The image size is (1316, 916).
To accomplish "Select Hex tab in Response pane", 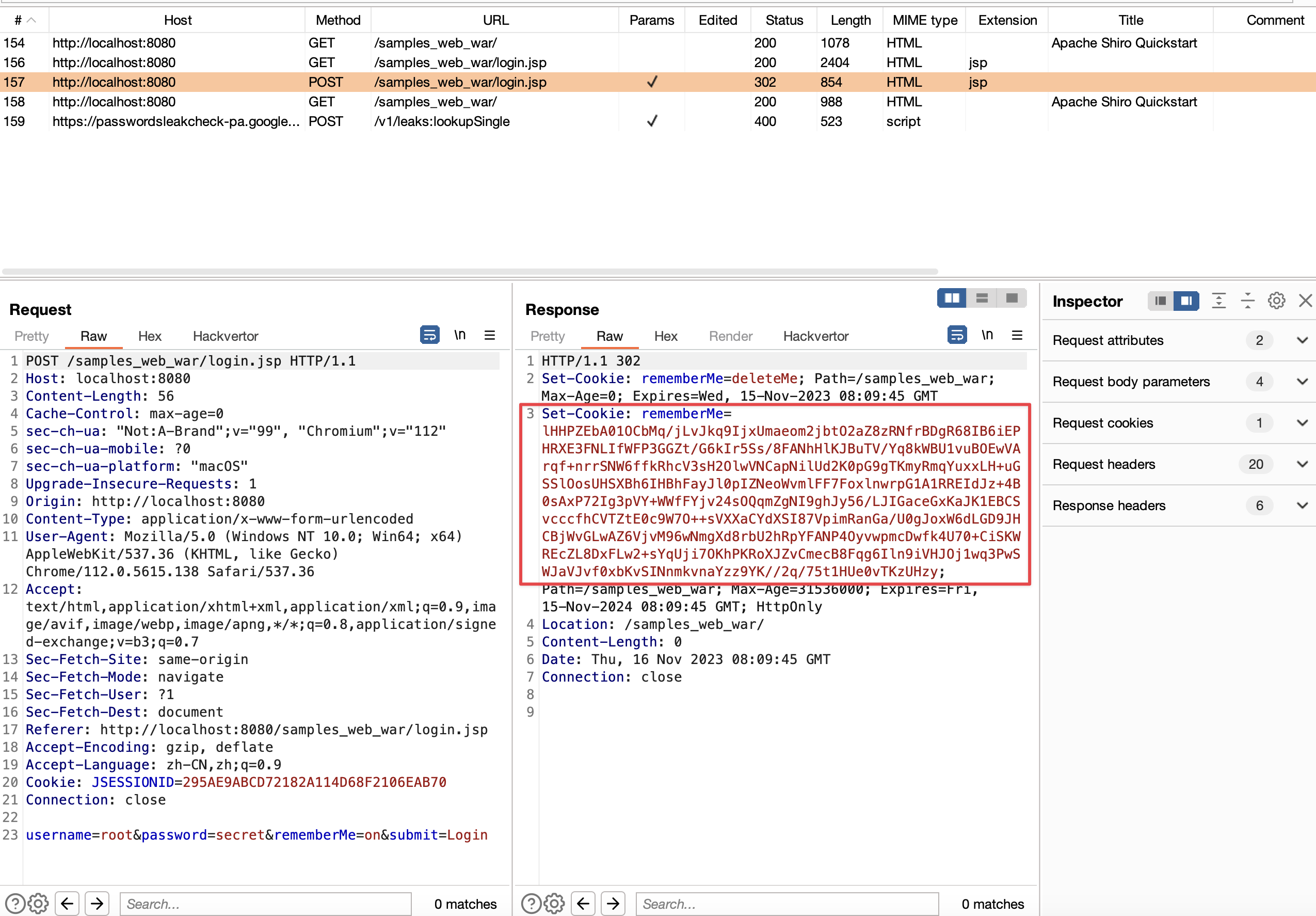I will tap(665, 336).
